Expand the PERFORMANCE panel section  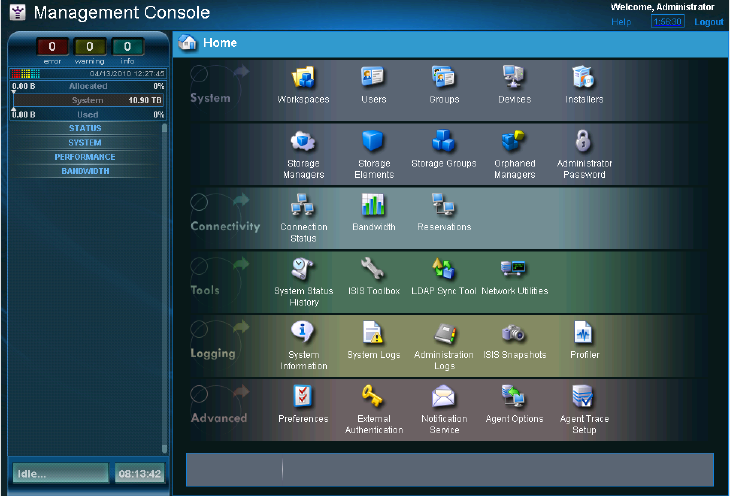point(85,157)
